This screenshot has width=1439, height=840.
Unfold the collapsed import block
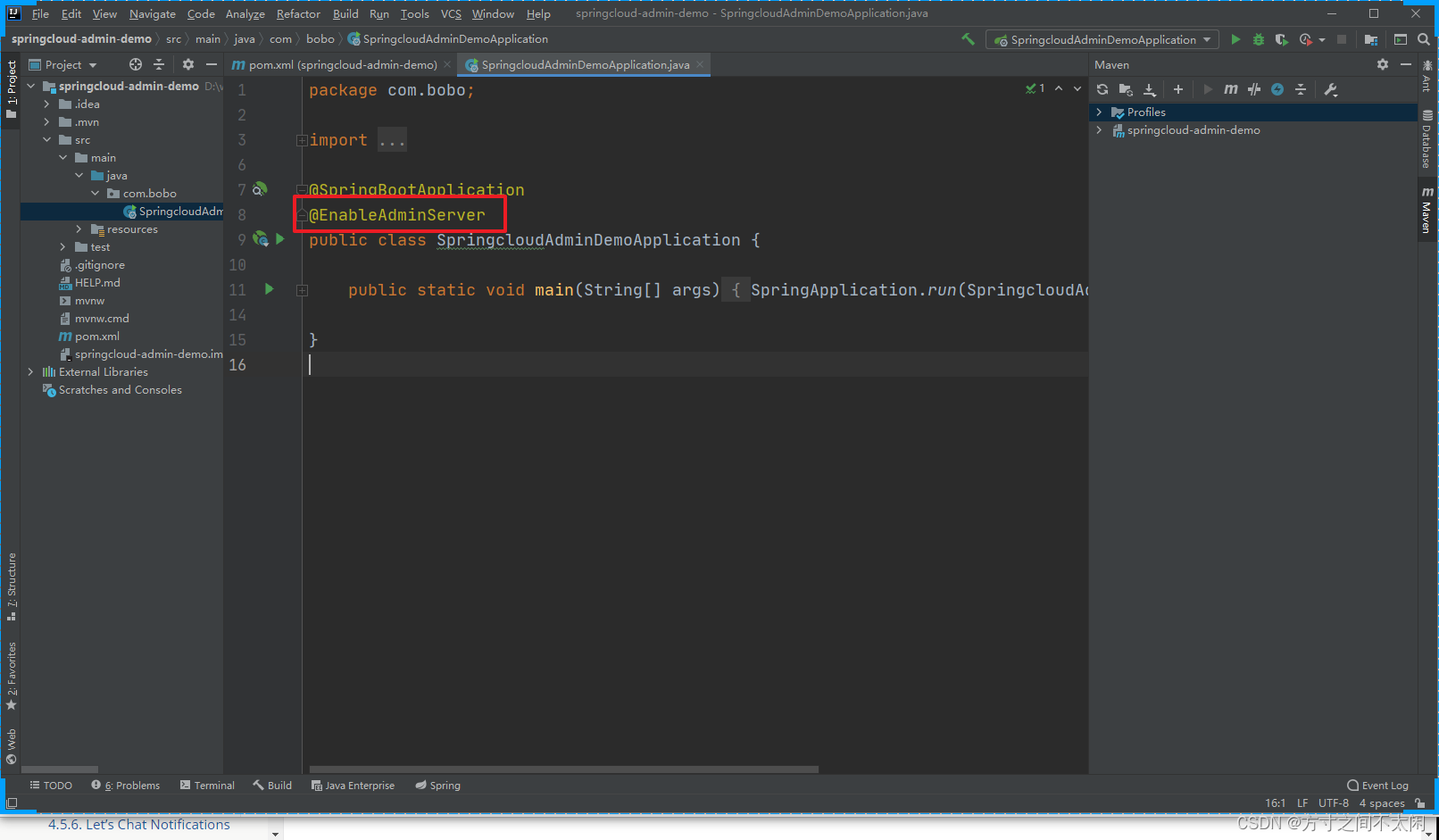[x=302, y=140]
